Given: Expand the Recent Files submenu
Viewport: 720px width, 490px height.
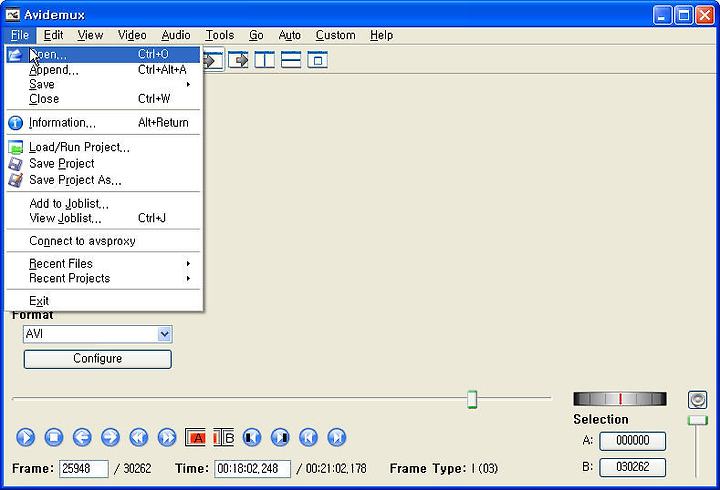Looking at the screenshot, I should click(x=103, y=264).
